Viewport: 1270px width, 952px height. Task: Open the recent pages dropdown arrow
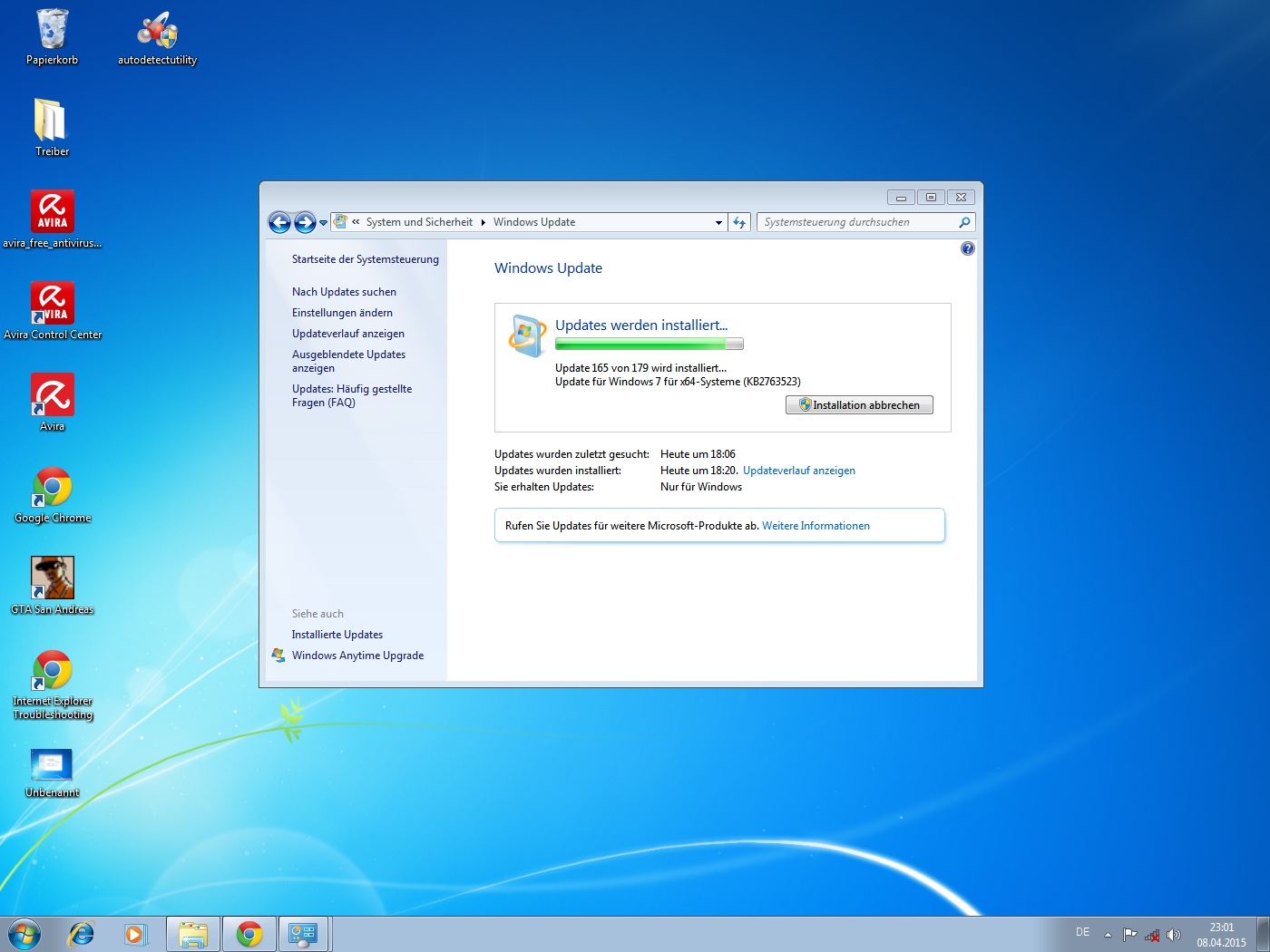[x=323, y=223]
